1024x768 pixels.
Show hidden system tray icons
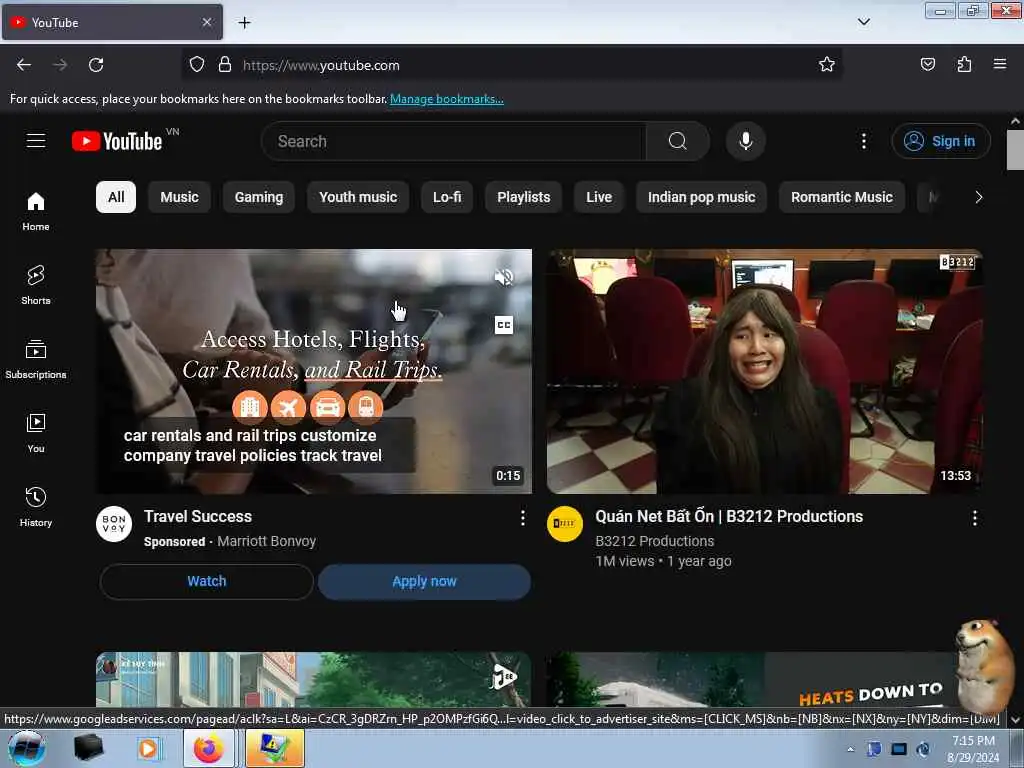[850, 749]
